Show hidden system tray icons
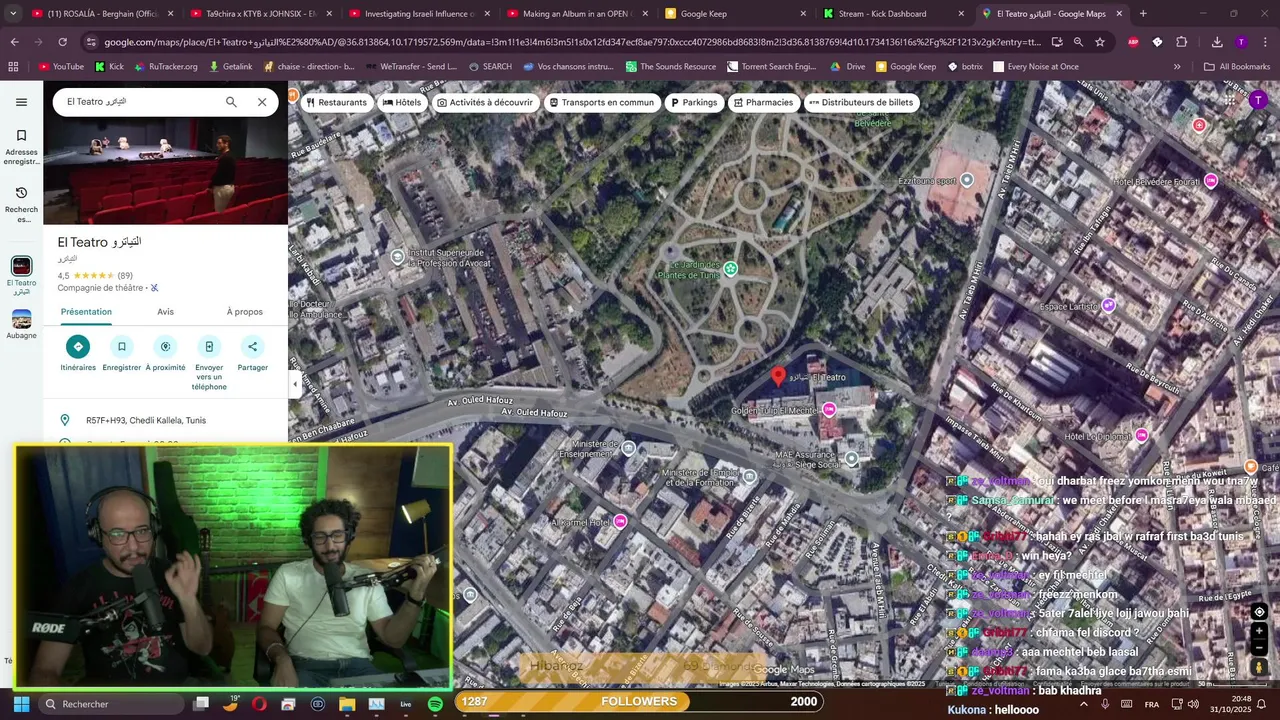Image resolution: width=1280 pixels, height=720 pixels. [x=1083, y=704]
